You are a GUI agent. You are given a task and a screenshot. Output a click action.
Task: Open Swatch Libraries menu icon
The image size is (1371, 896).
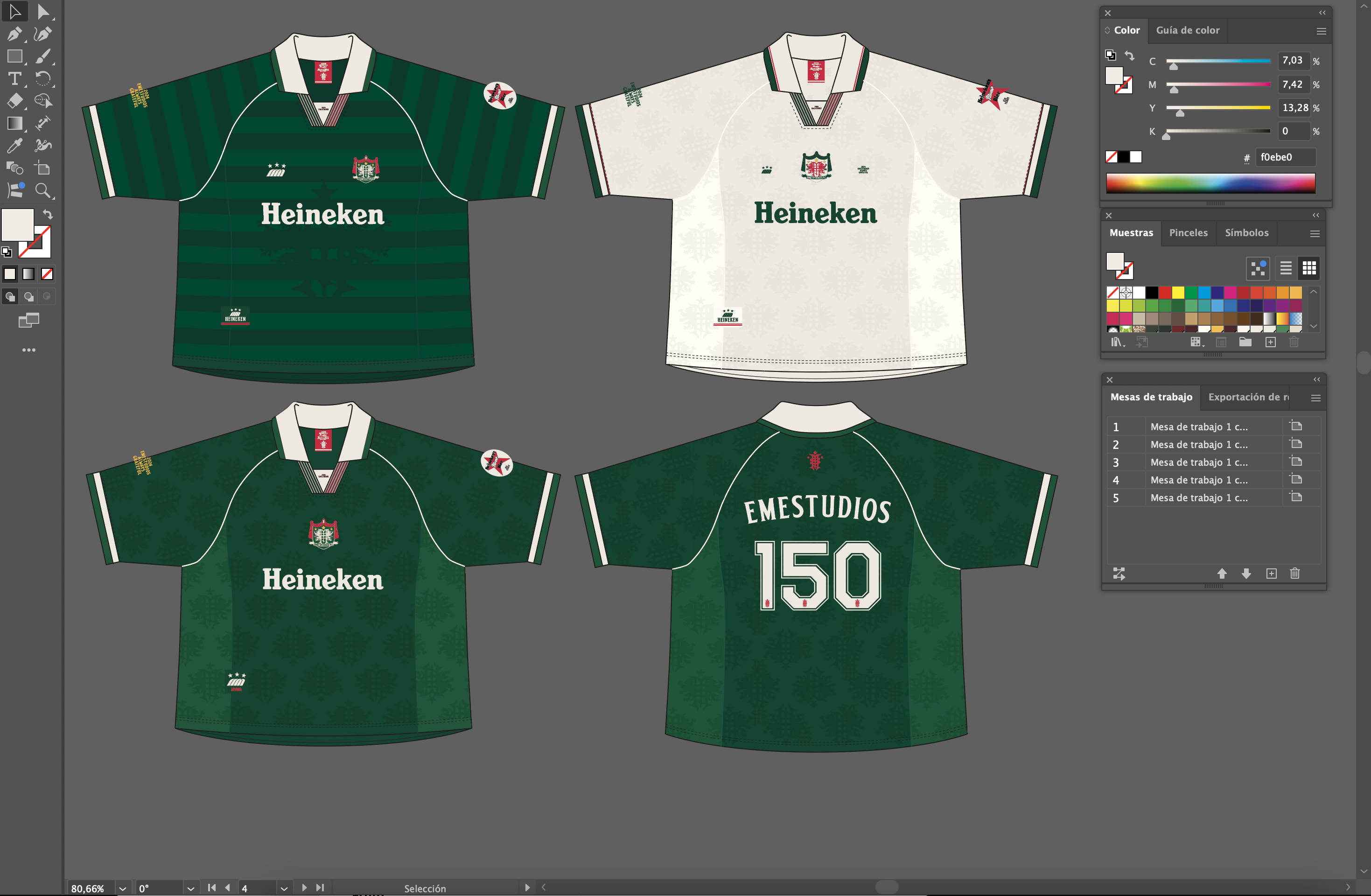1117,342
